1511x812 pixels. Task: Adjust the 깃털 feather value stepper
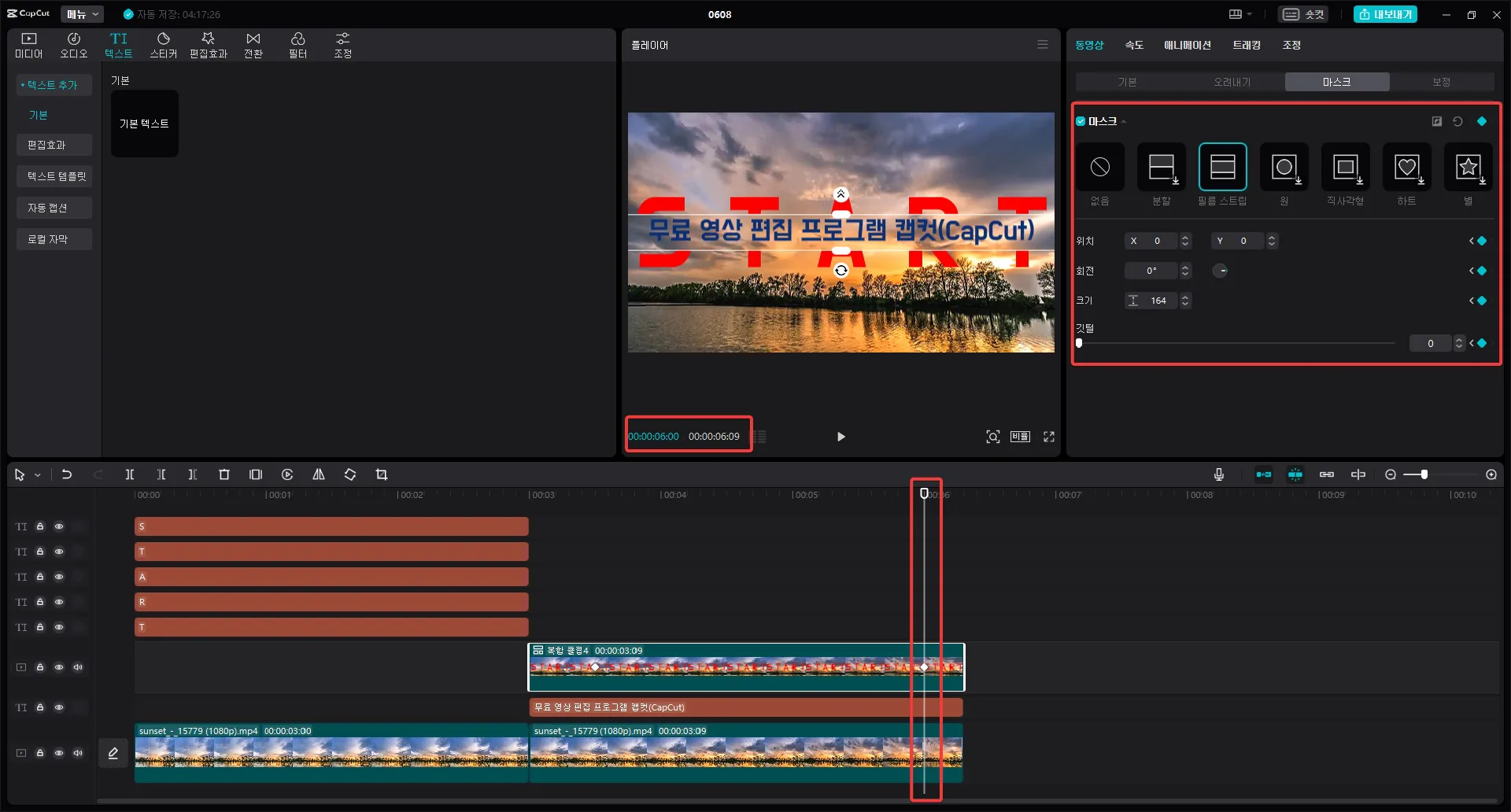(1459, 343)
